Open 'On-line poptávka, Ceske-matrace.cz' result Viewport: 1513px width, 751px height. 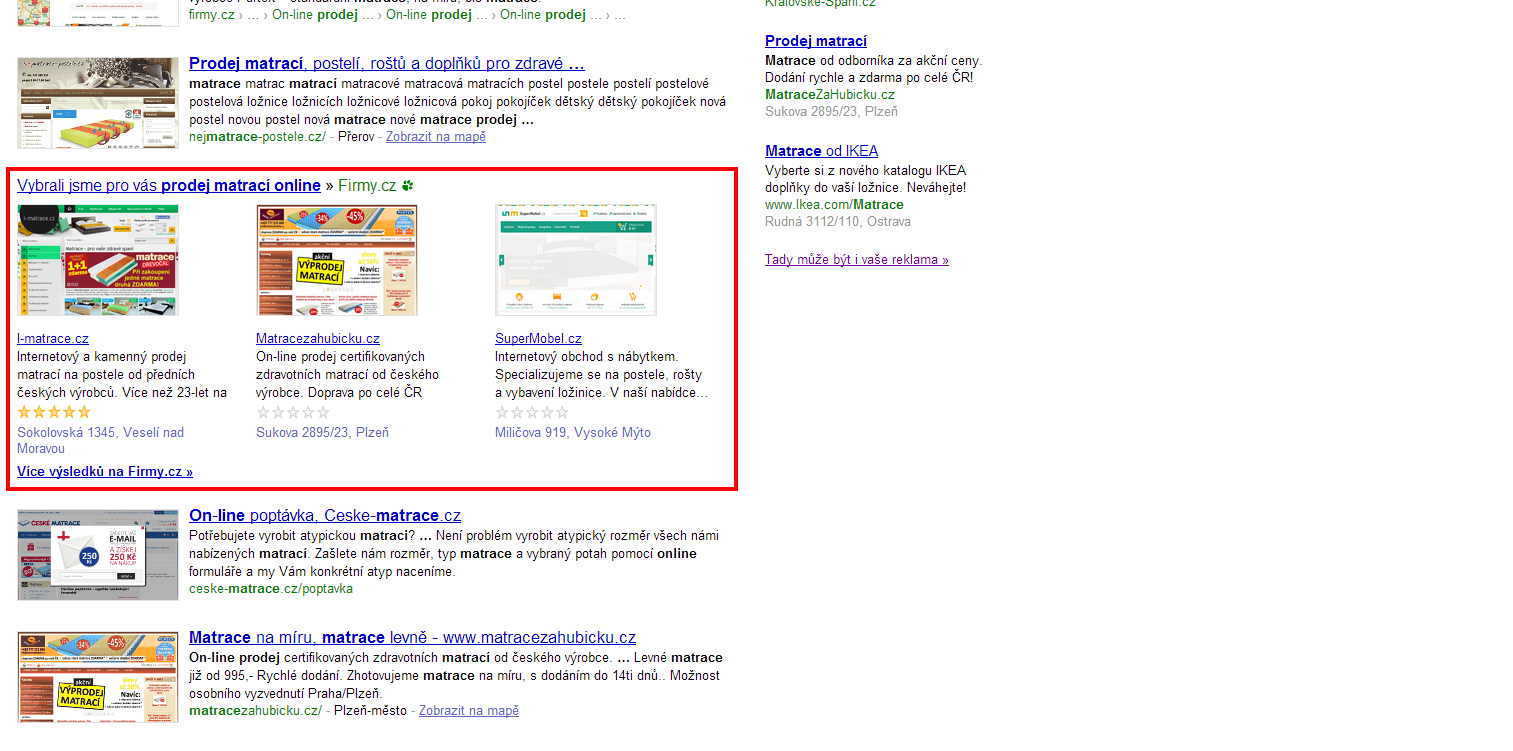pos(325,515)
